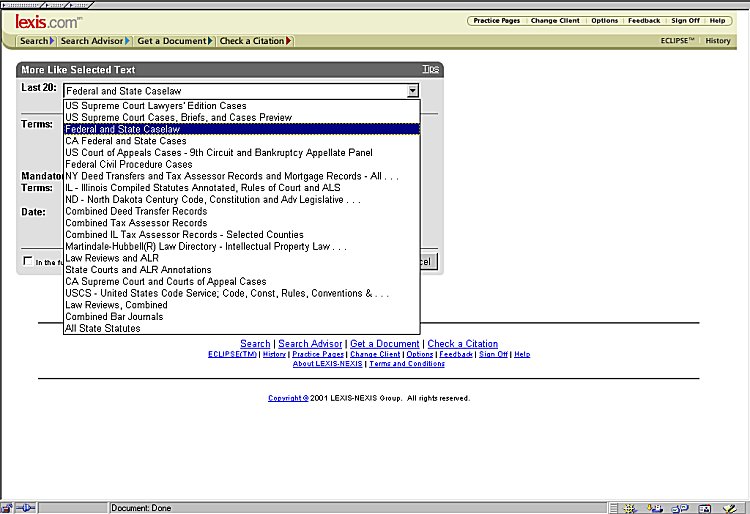750x514 pixels.
Task: Choose US Supreme Court Cases, Briefs, and Cases Preview
Action: pos(242,117)
